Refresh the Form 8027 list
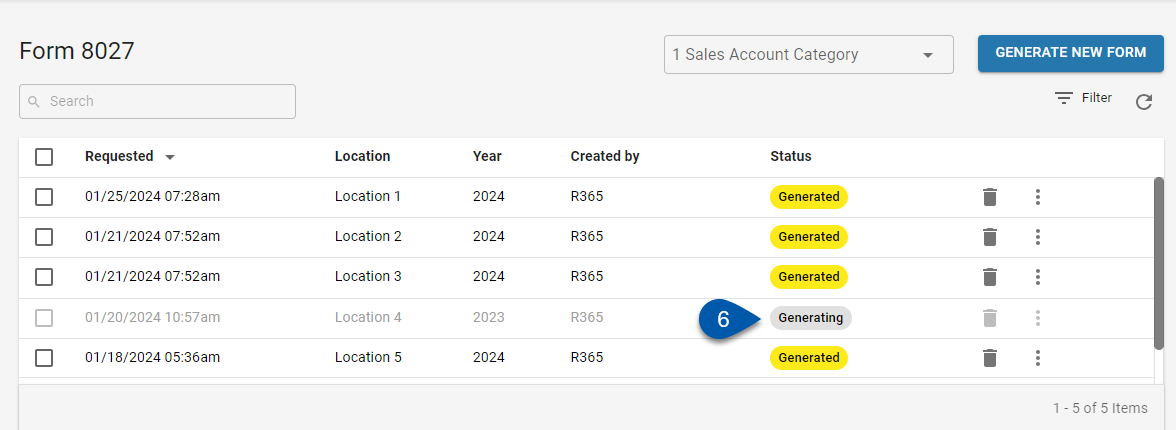This screenshot has height=430, width=1176. [1144, 101]
